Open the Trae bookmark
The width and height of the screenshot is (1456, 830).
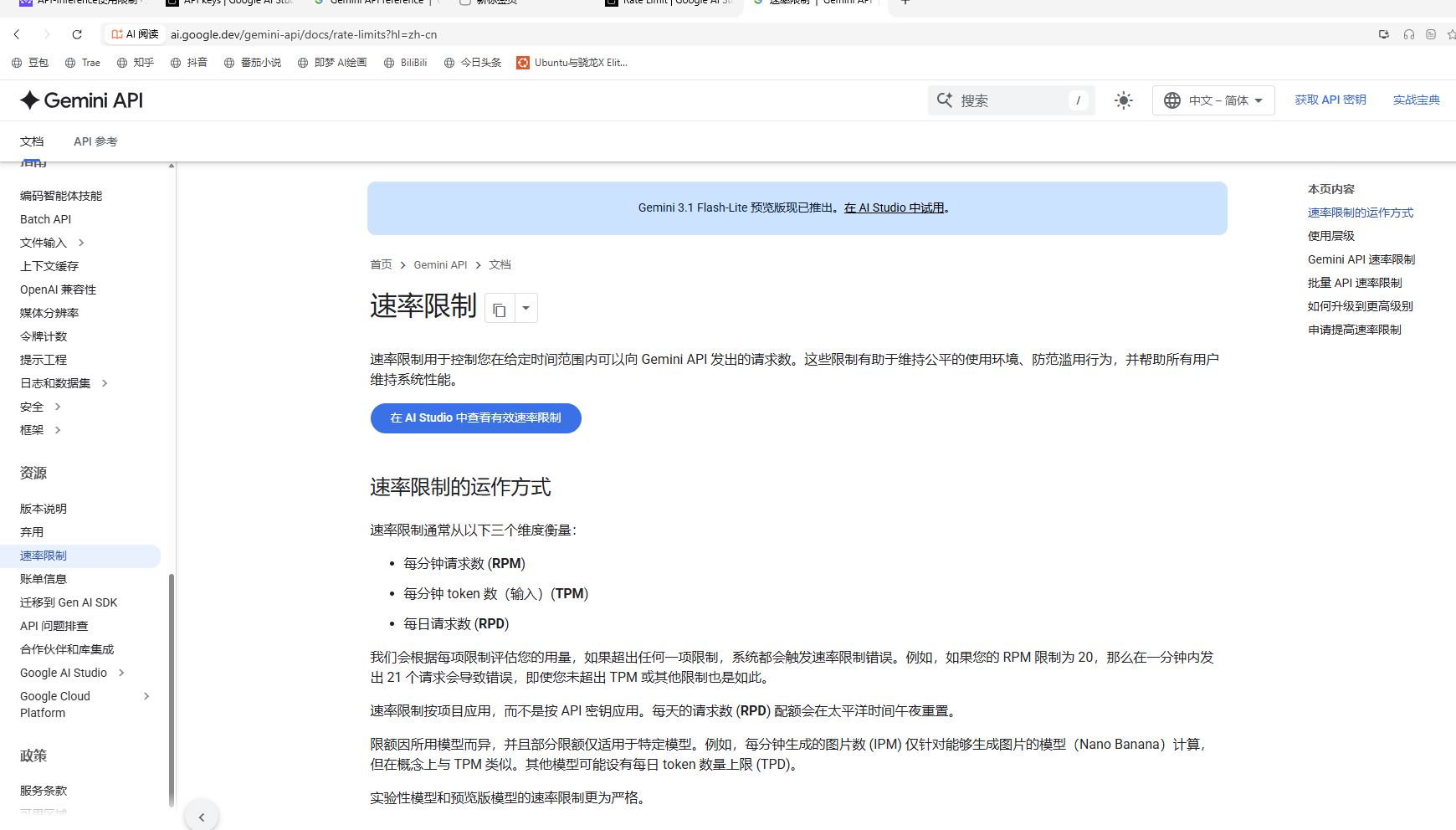83,63
